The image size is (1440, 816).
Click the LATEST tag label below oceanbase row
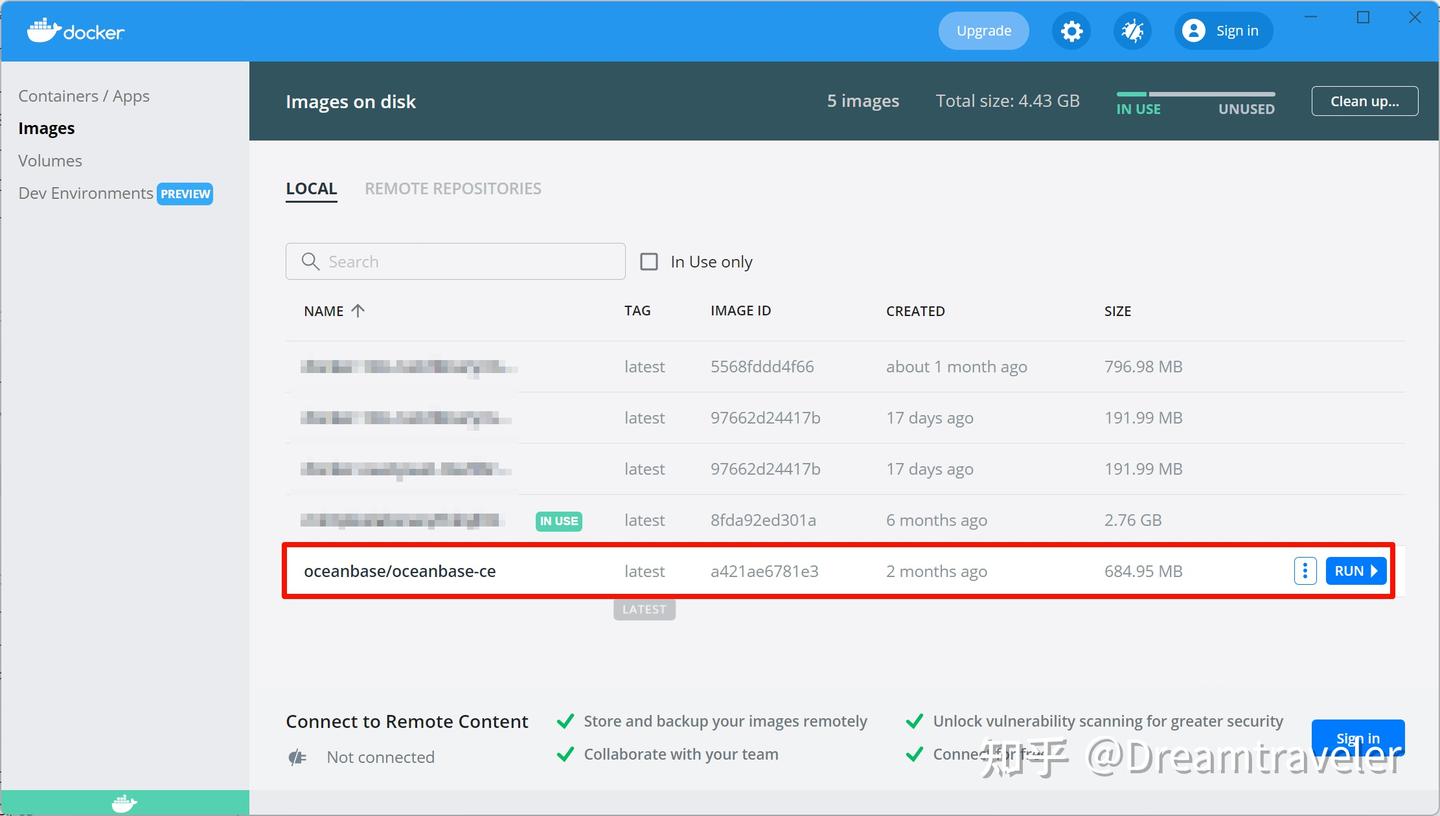[644, 608]
